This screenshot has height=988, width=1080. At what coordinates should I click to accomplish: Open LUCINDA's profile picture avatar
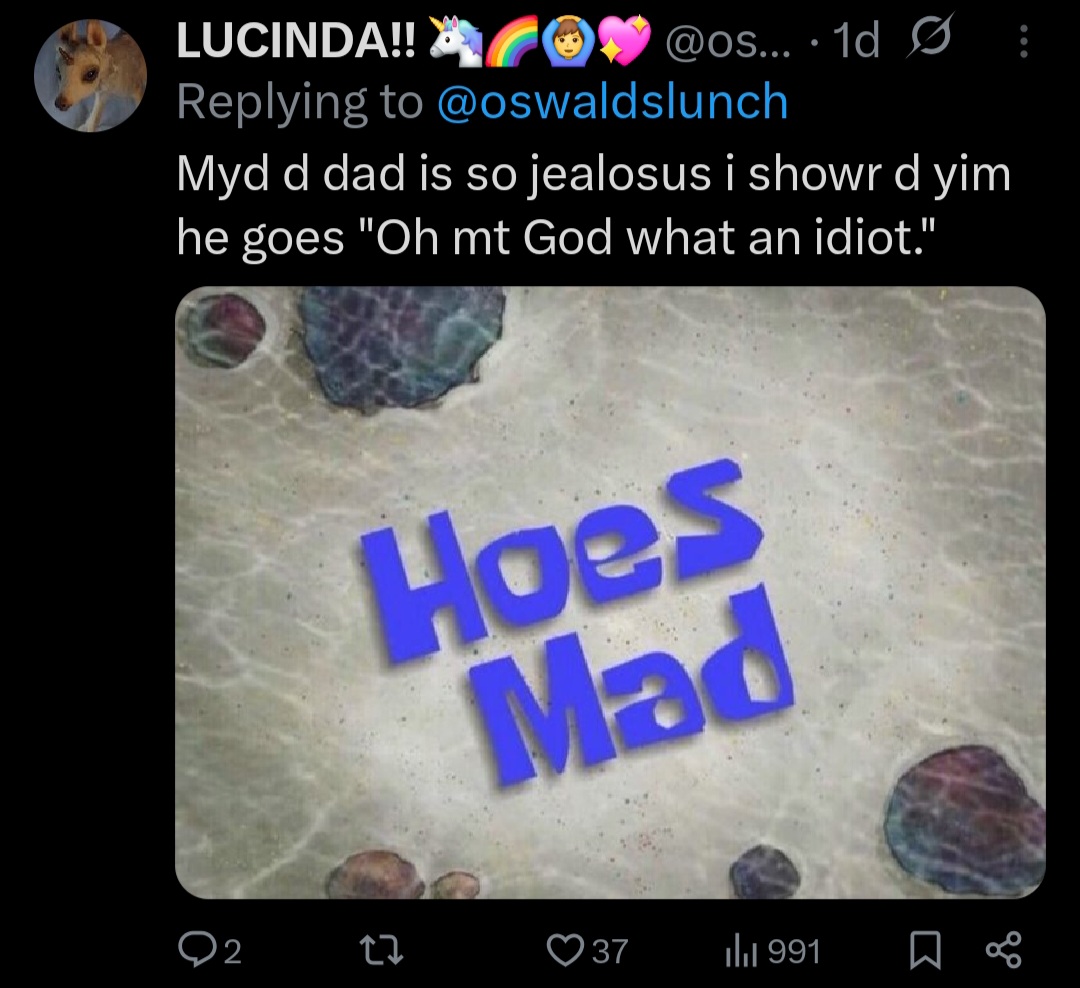pos(91,76)
